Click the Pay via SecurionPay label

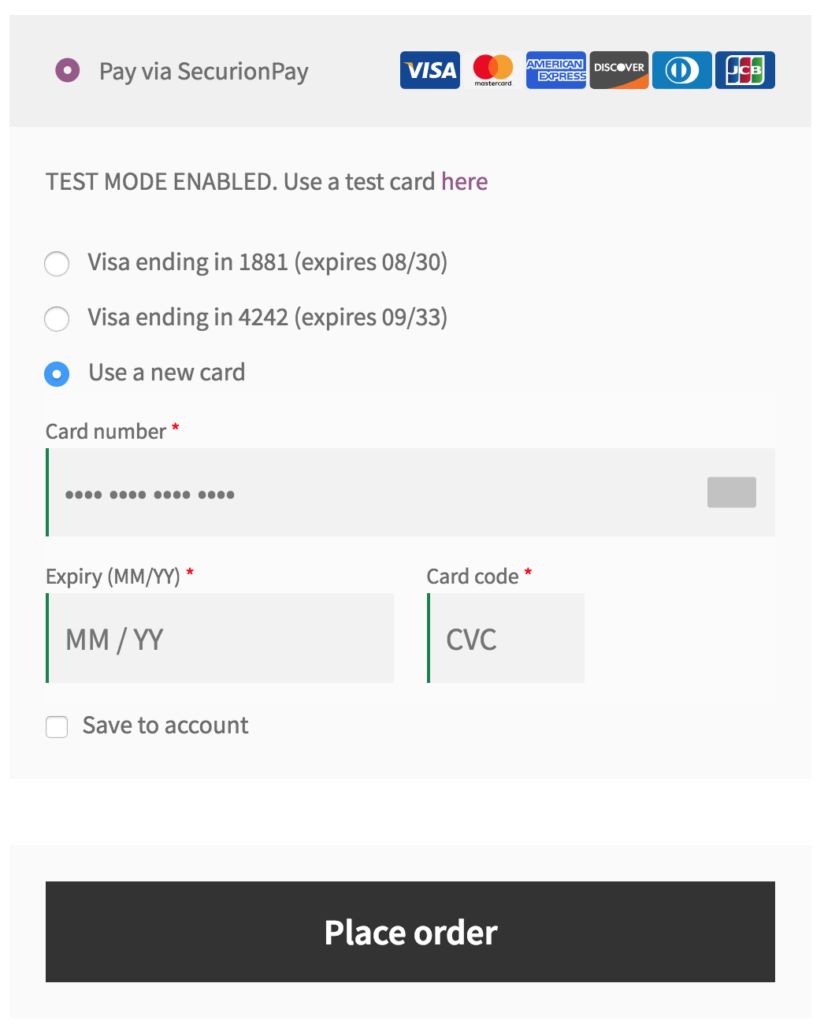204,71
